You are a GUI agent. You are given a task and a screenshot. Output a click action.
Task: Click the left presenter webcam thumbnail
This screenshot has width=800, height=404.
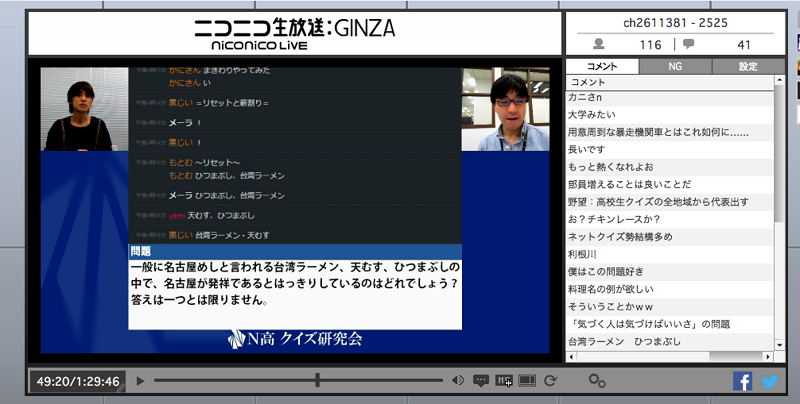pos(84,109)
